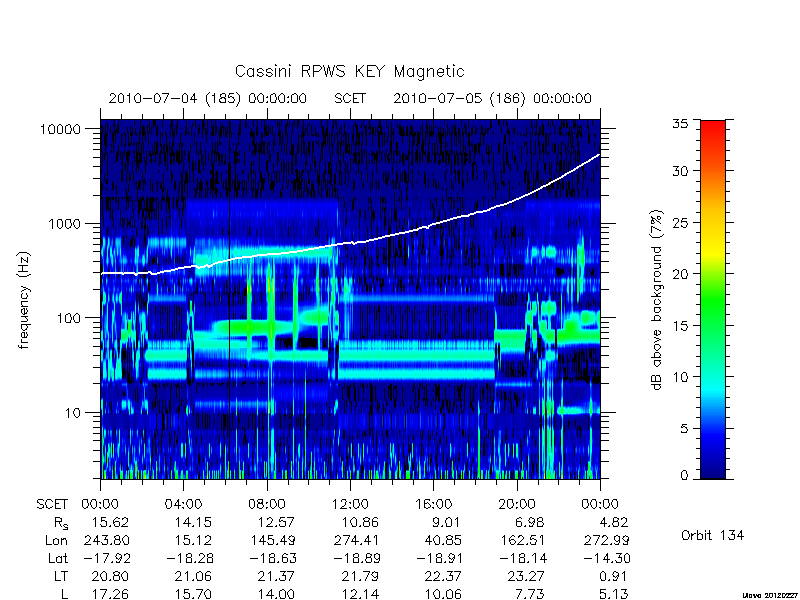Click the 25 label on the colorbar scale
The width and height of the screenshot is (800, 600).
681,222
